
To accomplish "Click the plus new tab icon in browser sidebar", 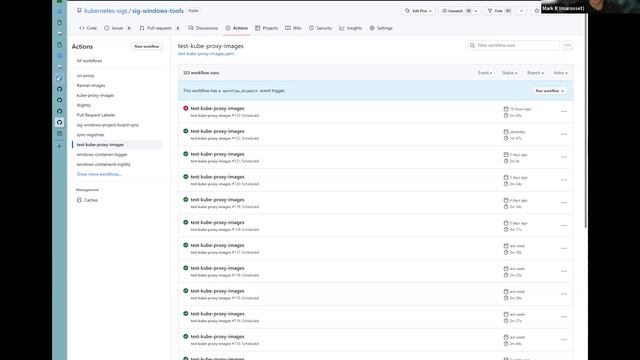I will coord(60,146).
